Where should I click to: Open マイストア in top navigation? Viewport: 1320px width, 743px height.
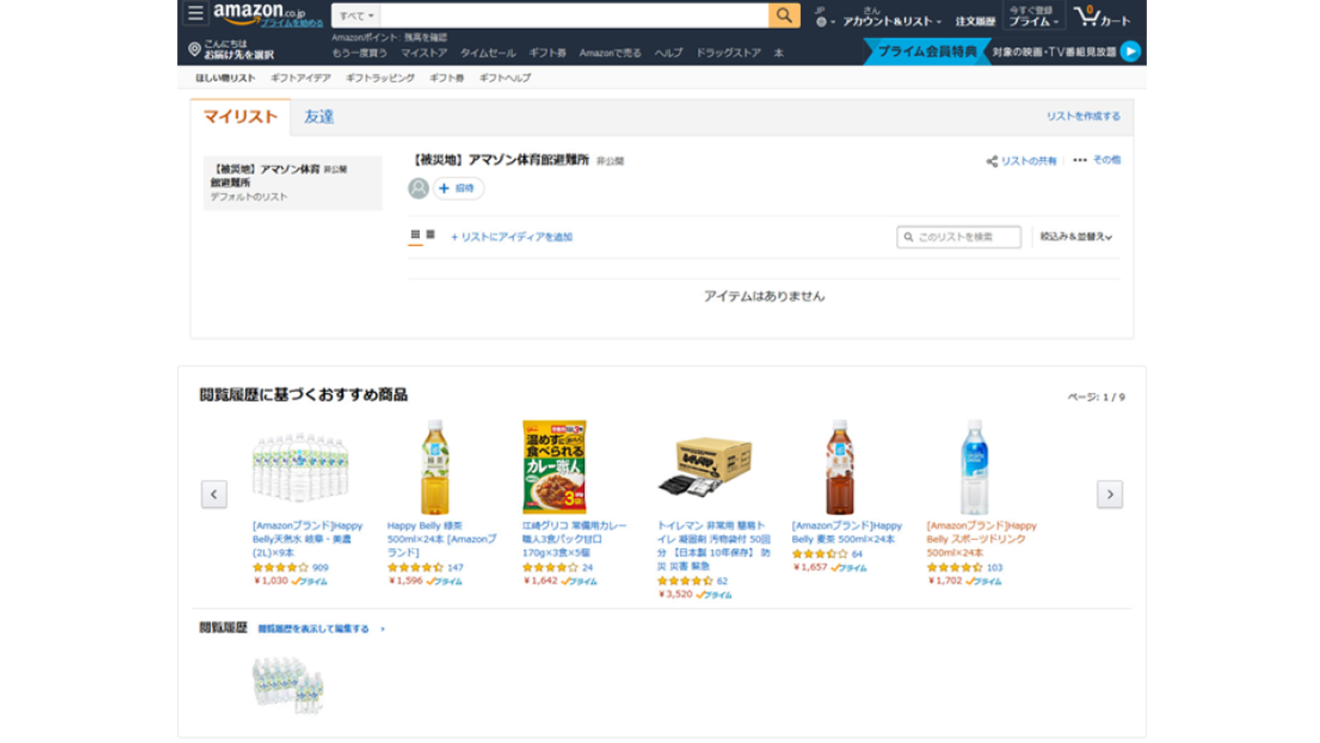pos(424,53)
